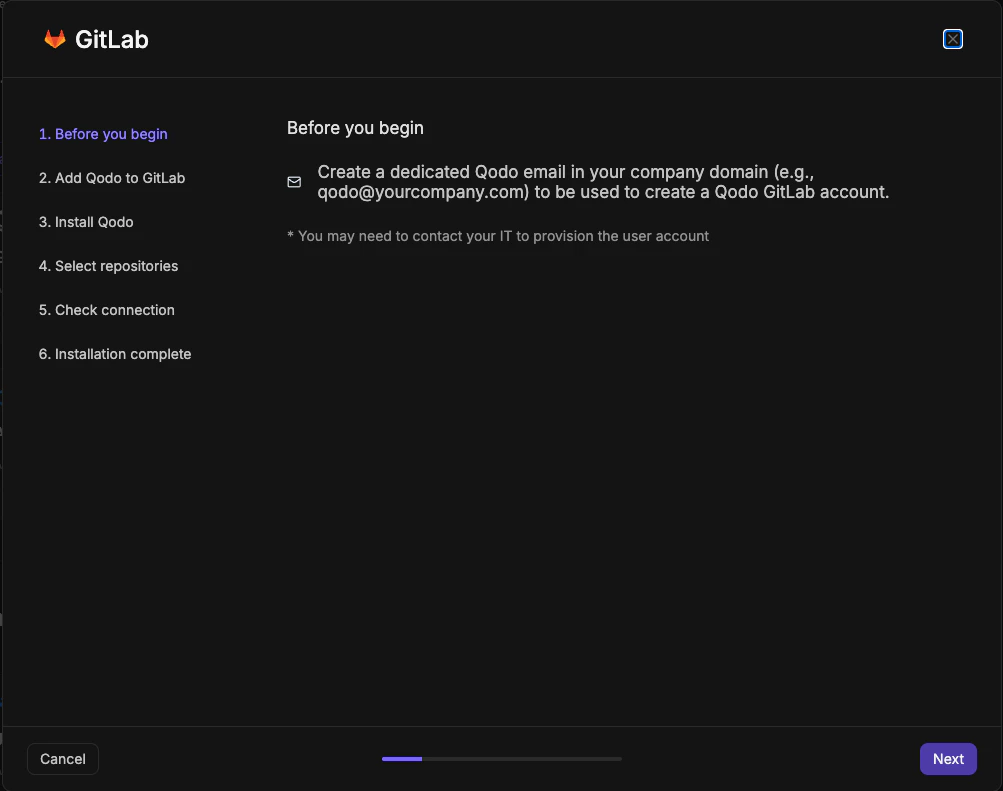The width and height of the screenshot is (1003, 791).
Task: Open step 3 Install Qodo
Action: pyautogui.click(x=86, y=222)
